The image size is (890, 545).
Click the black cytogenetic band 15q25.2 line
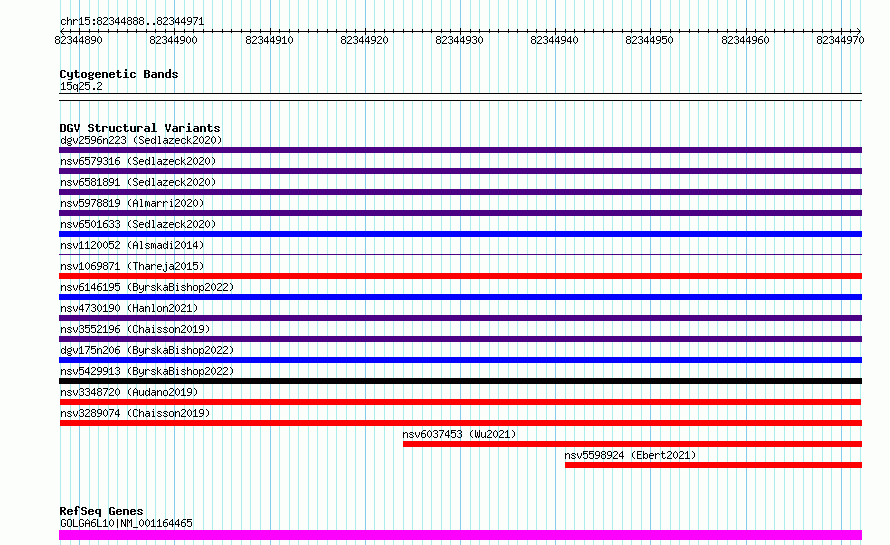pyautogui.click(x=460, y=97)
